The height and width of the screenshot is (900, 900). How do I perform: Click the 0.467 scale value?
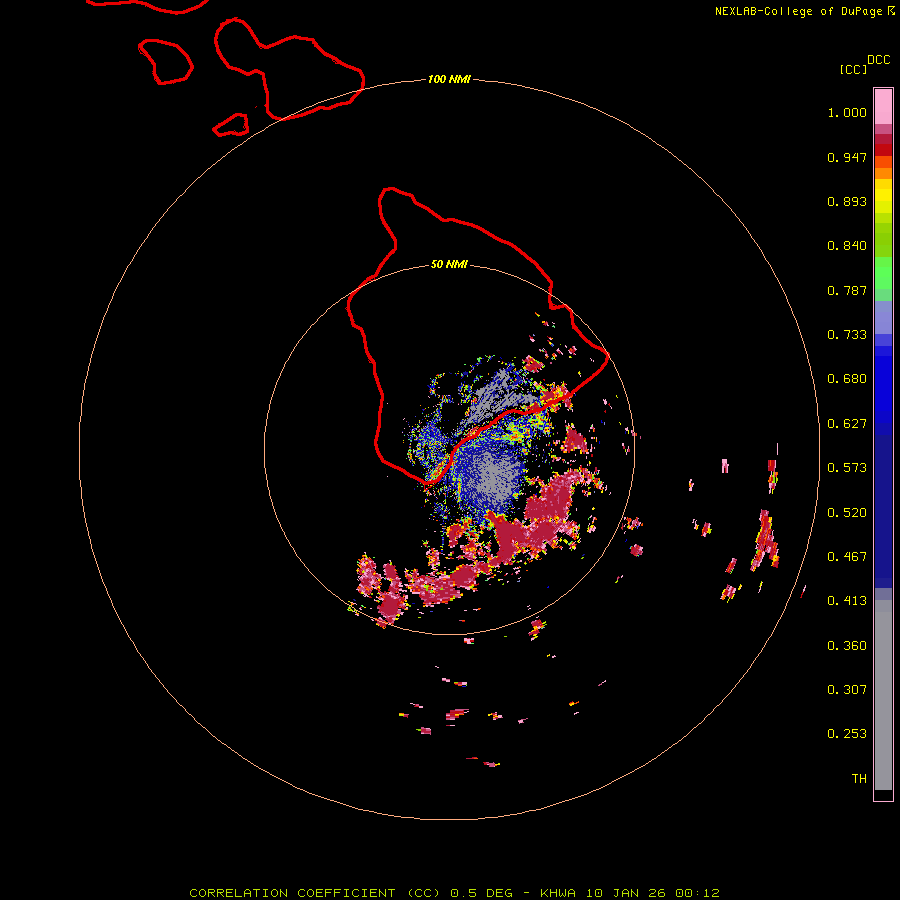[847, 557]
